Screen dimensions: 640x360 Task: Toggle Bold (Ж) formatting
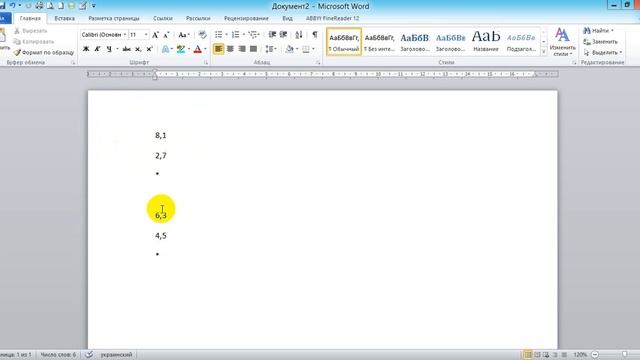(x=86, y=49)
